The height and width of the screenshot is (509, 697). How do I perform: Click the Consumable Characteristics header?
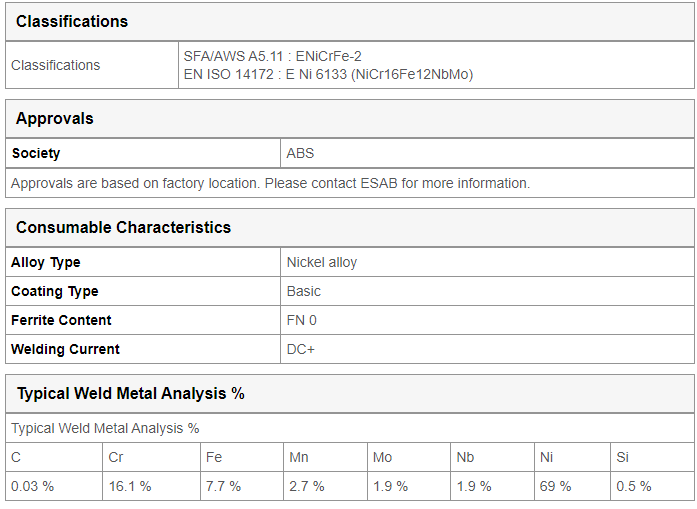tap(124, 228)
